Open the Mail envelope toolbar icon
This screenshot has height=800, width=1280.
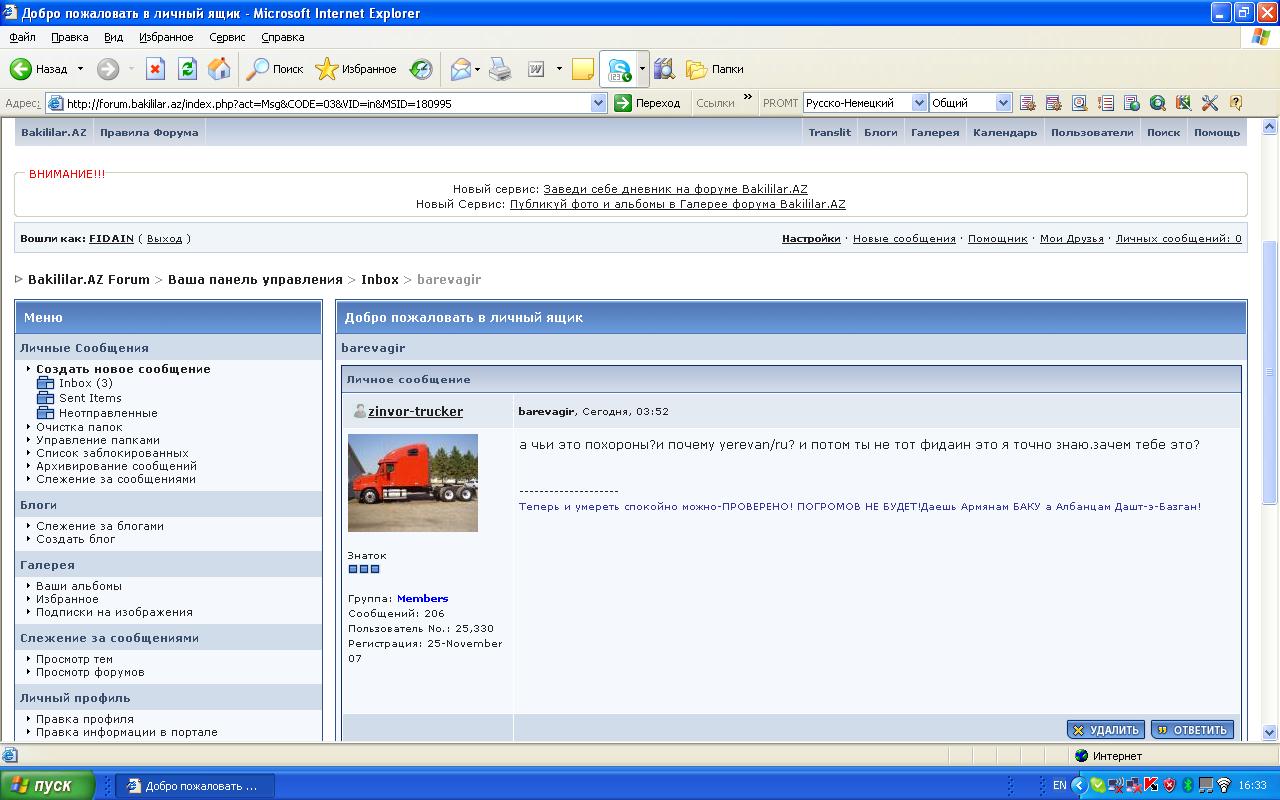pyautogui.click(x=460, y=69)
